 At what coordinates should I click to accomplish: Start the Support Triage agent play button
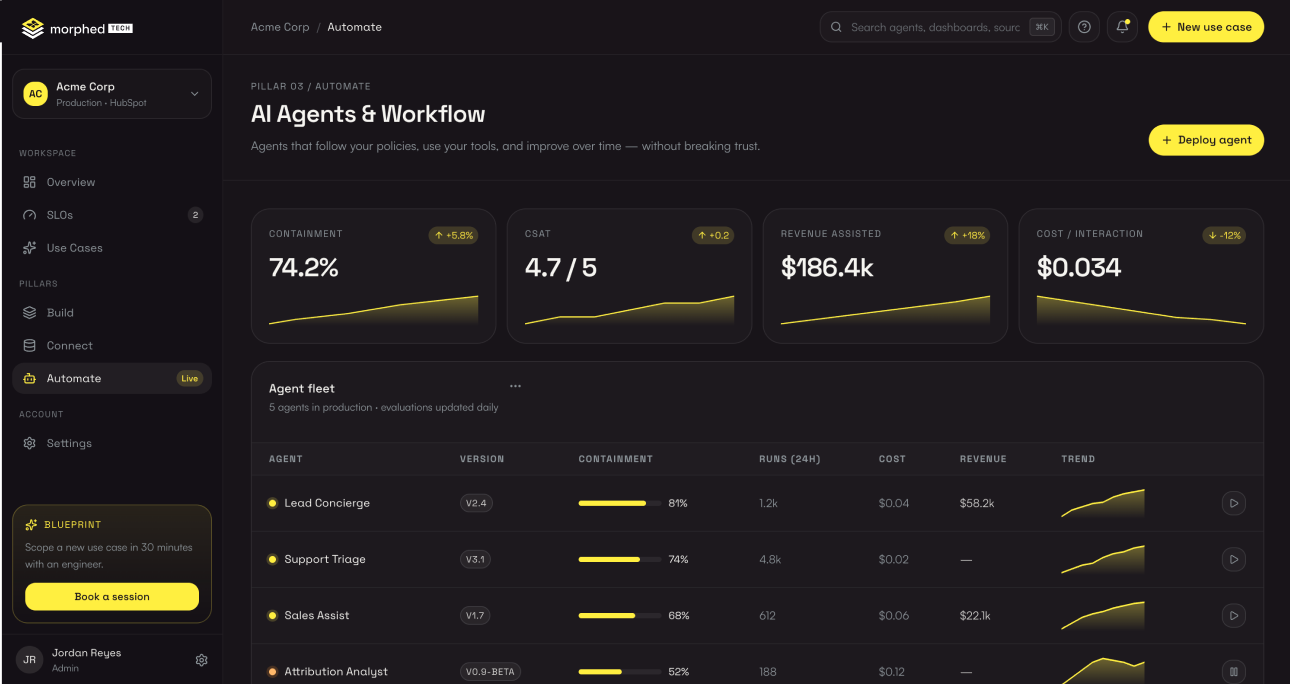tap(1234, 559)
